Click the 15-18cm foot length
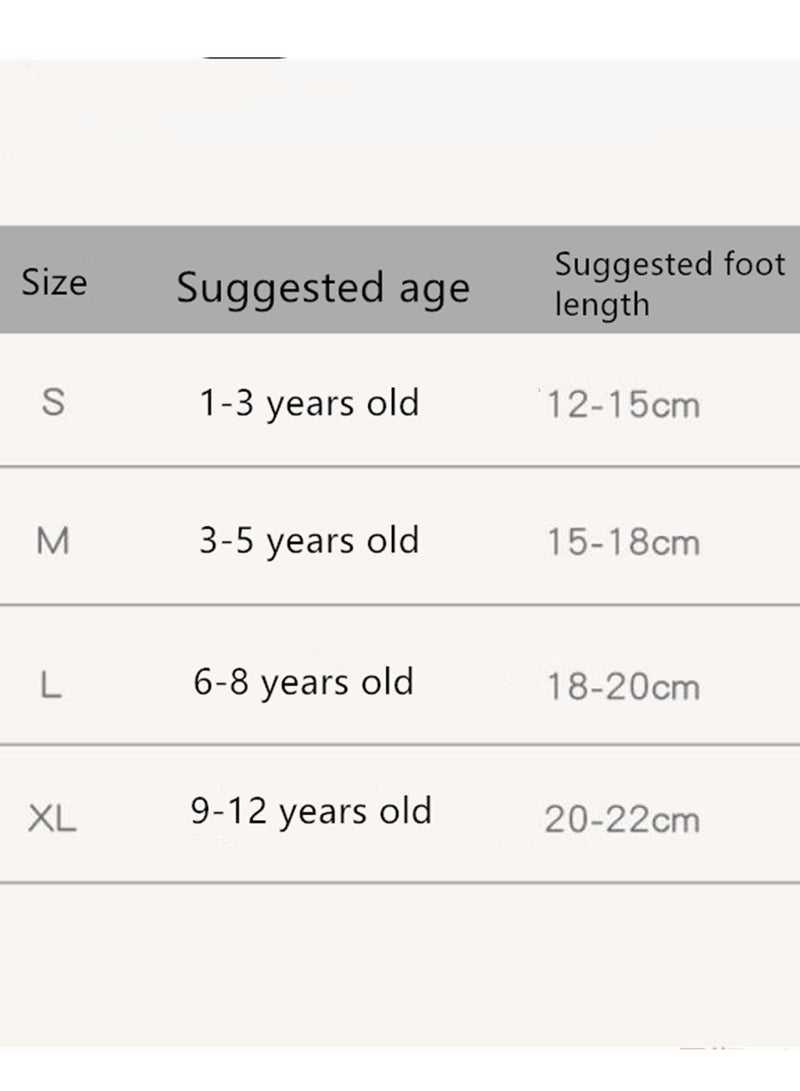Image resolution: width=800 pixels, height=1091 pixels. (623, 542)
